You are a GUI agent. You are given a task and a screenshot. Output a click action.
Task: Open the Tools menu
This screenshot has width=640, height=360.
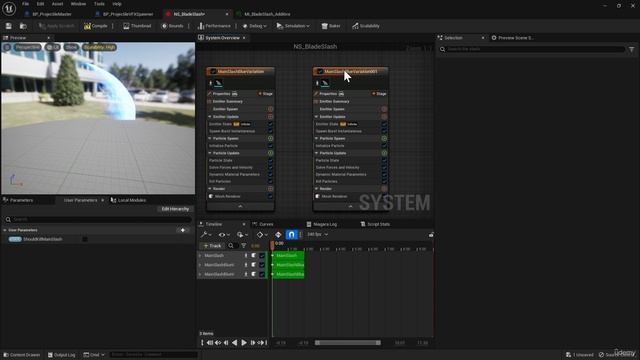pos(99,4)
